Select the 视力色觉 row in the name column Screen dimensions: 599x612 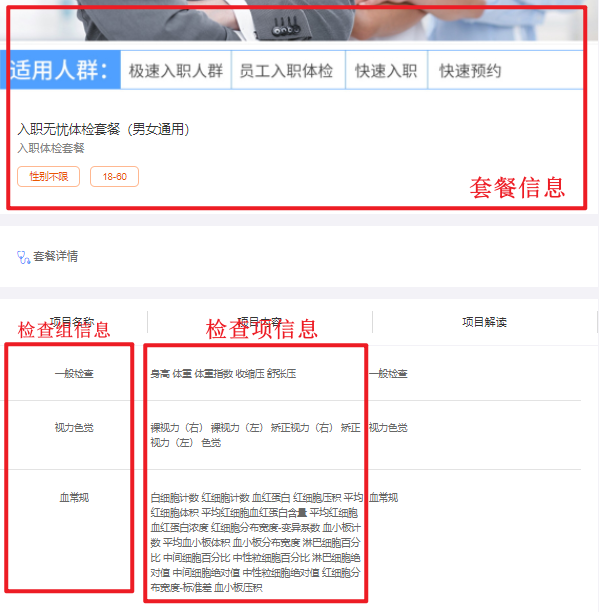click(x=74, y=427)
